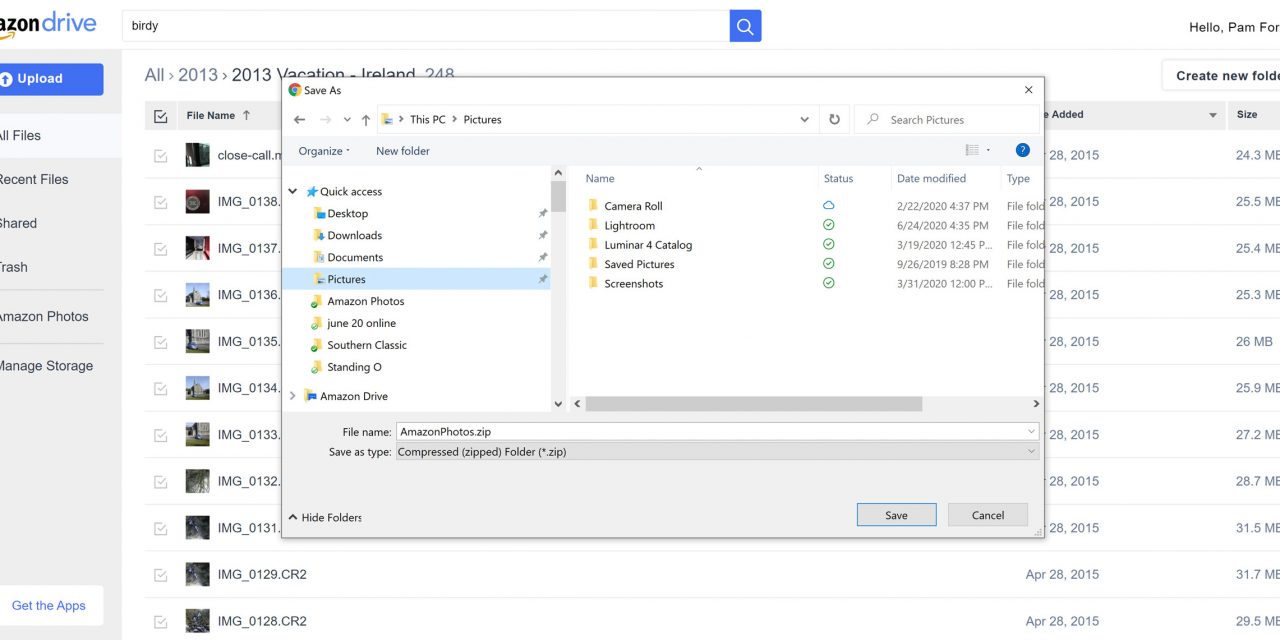Viewport: 1280px width, 640px height.
Task: Open the Organize dropdown menu
Action: point(324,151)
